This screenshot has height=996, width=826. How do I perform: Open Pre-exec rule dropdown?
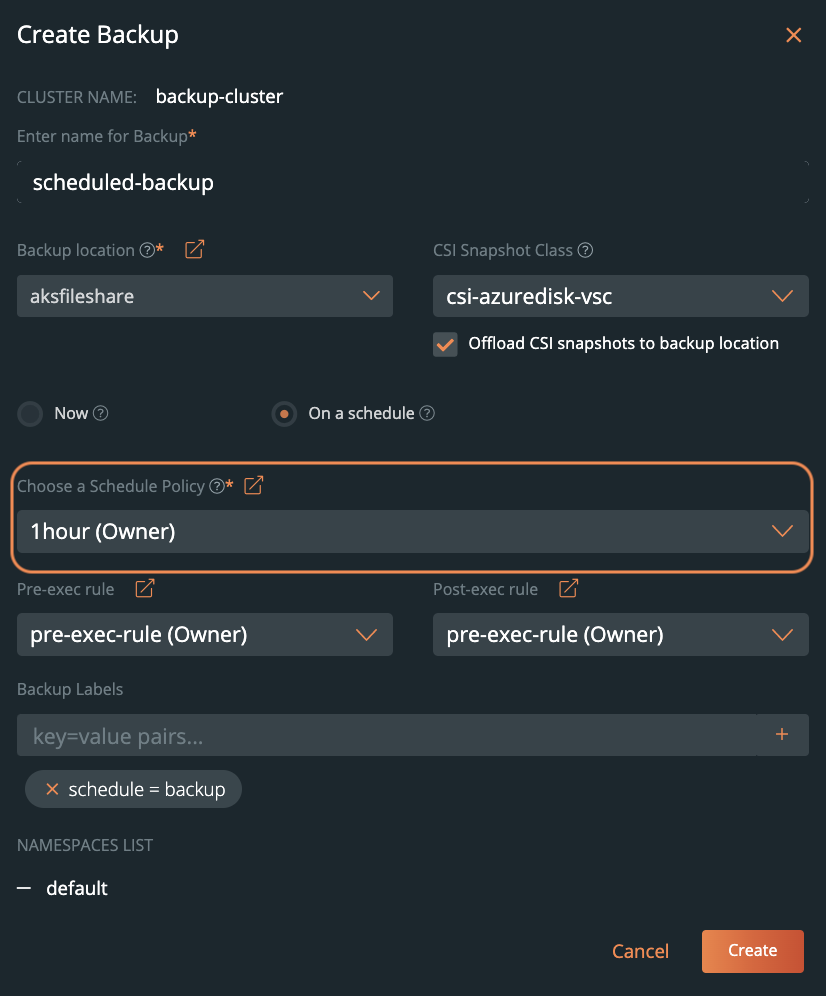[x=205, y=634]
